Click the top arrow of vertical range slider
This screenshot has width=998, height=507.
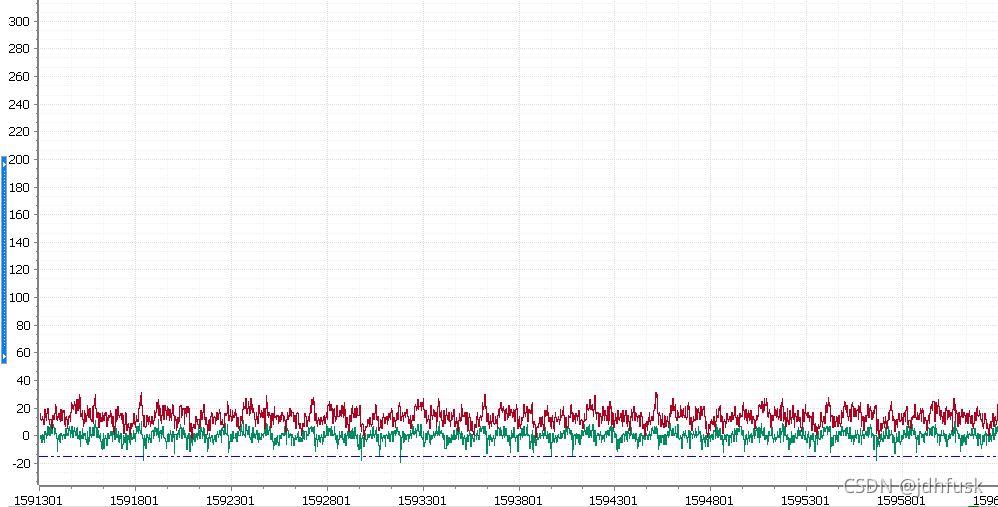4,163
